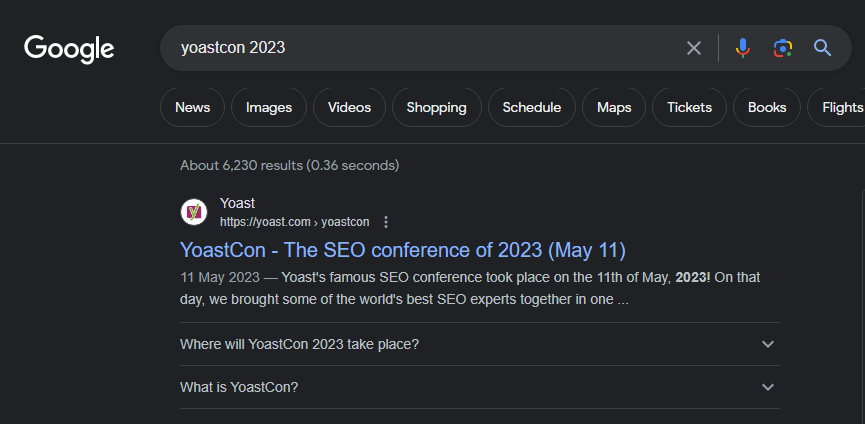This screenshot has width=865, height=424.
Task: Open the YoastCon SEO conference result link
Action: click(402, 250)
